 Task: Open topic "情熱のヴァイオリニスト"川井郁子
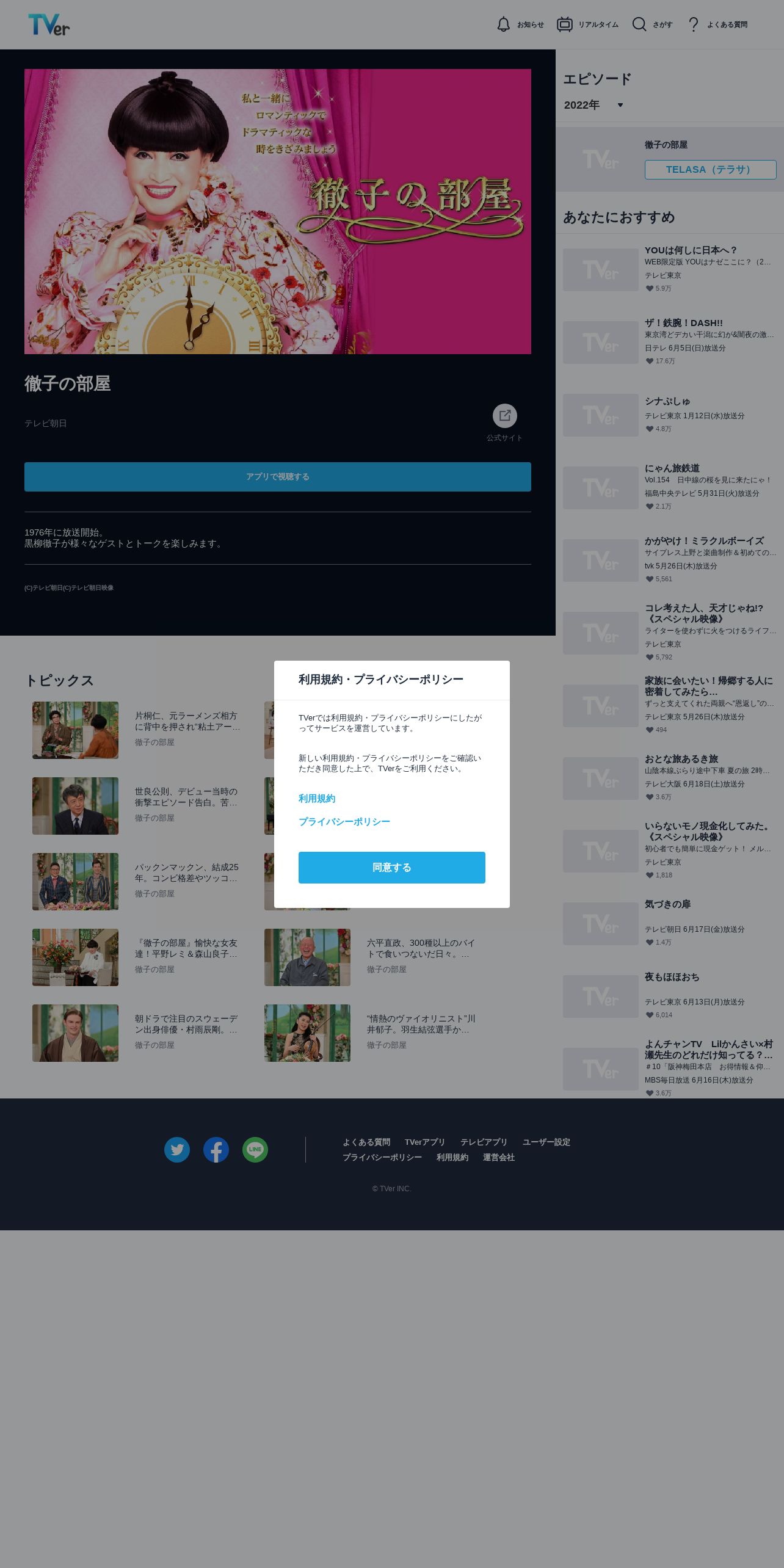(420, 1025)
